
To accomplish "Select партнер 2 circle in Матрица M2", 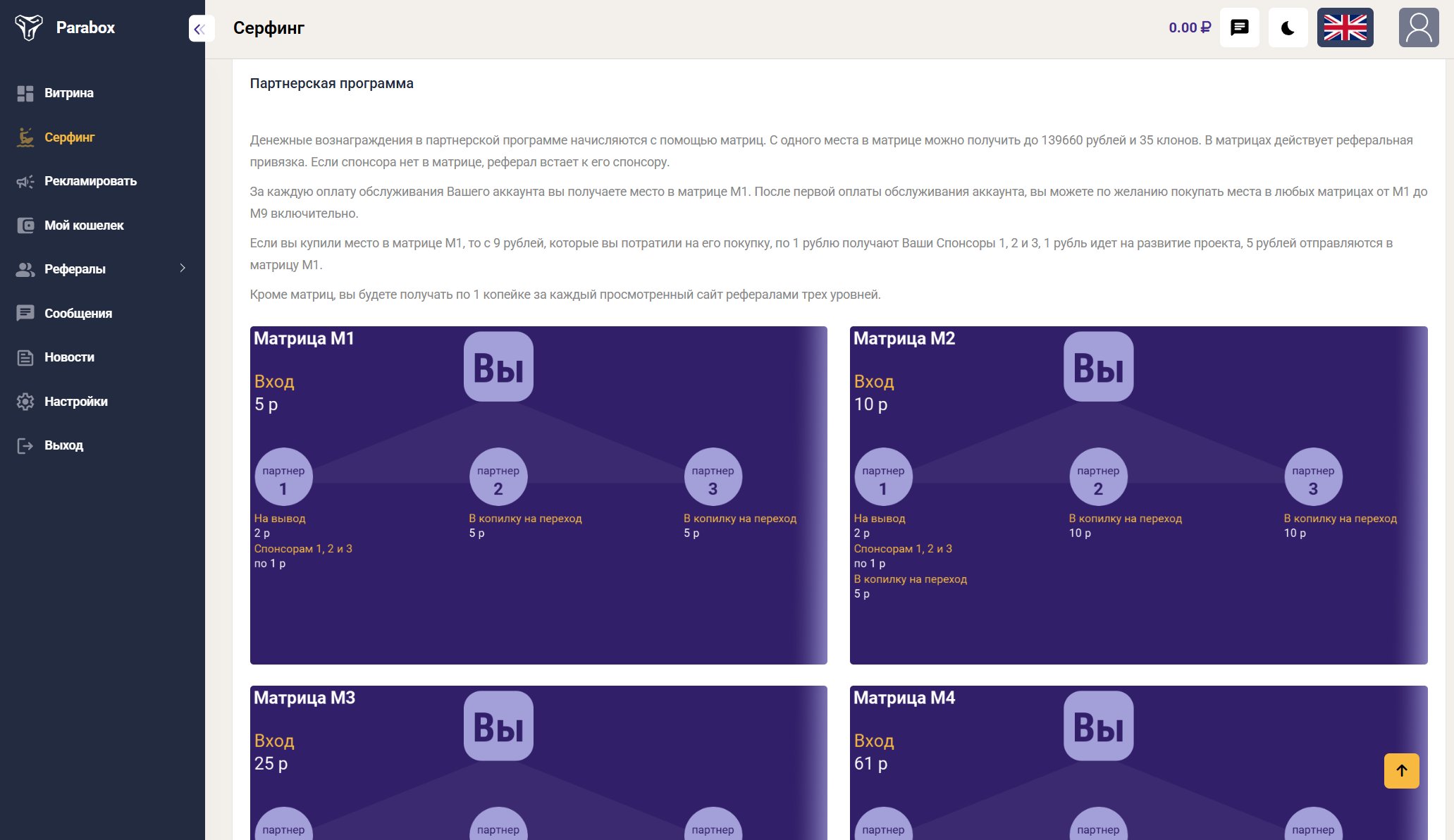I will (x=1099, y=477).
